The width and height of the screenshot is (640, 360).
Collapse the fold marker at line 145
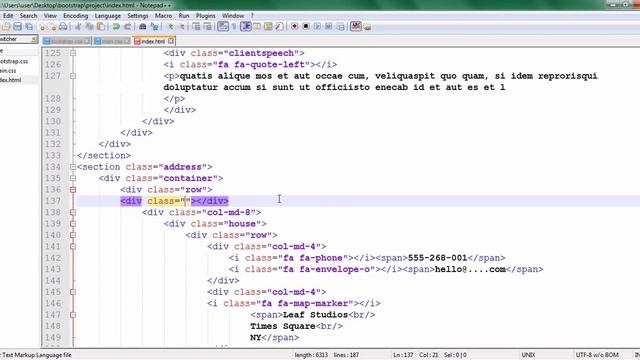tap(73, 292)
